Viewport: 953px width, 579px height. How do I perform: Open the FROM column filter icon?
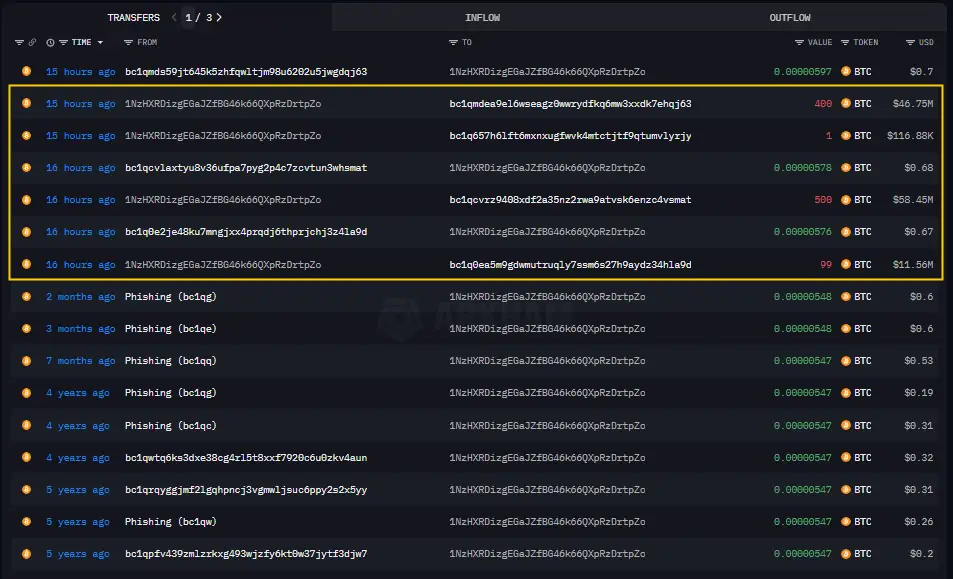[x=128, y=43]
